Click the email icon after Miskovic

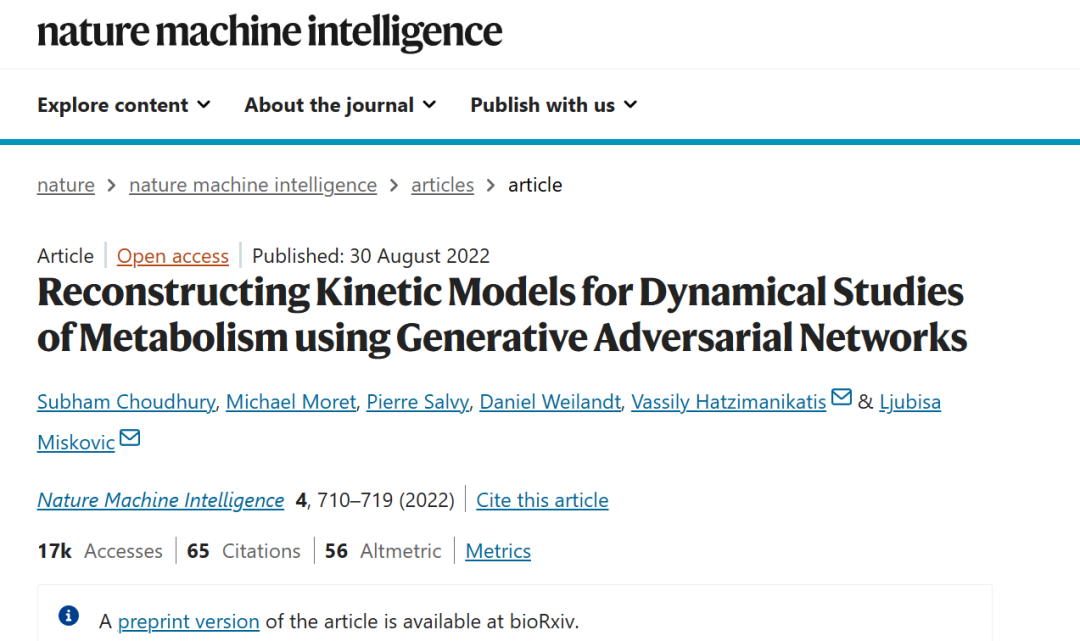(129, 439)
